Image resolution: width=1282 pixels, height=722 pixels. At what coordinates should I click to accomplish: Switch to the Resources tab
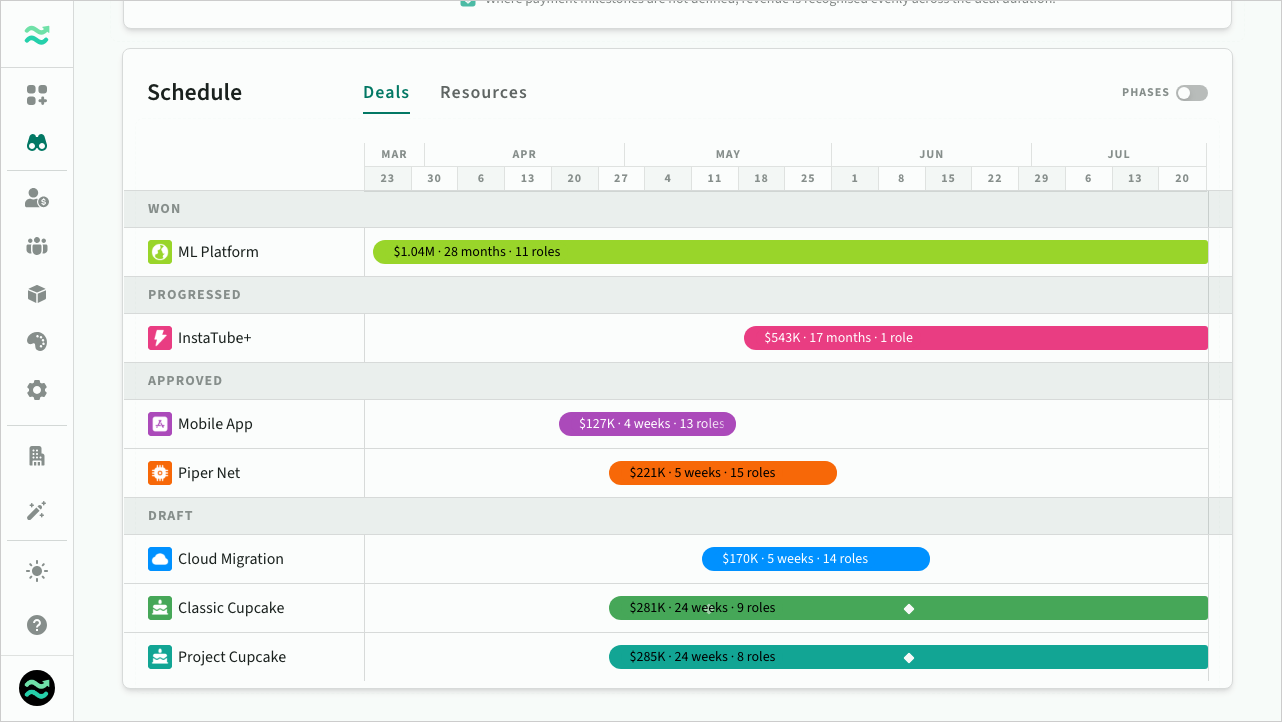[483, 92]
